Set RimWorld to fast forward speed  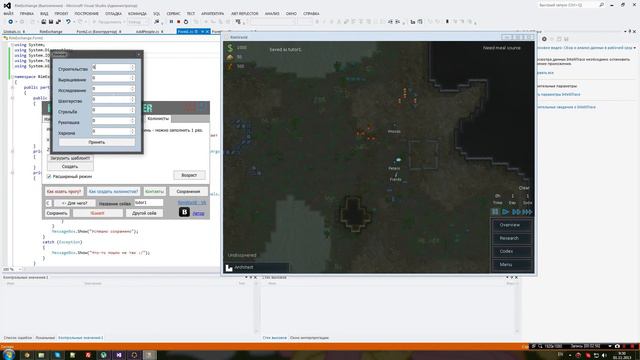pyautogui.click(x=516, y=212)
